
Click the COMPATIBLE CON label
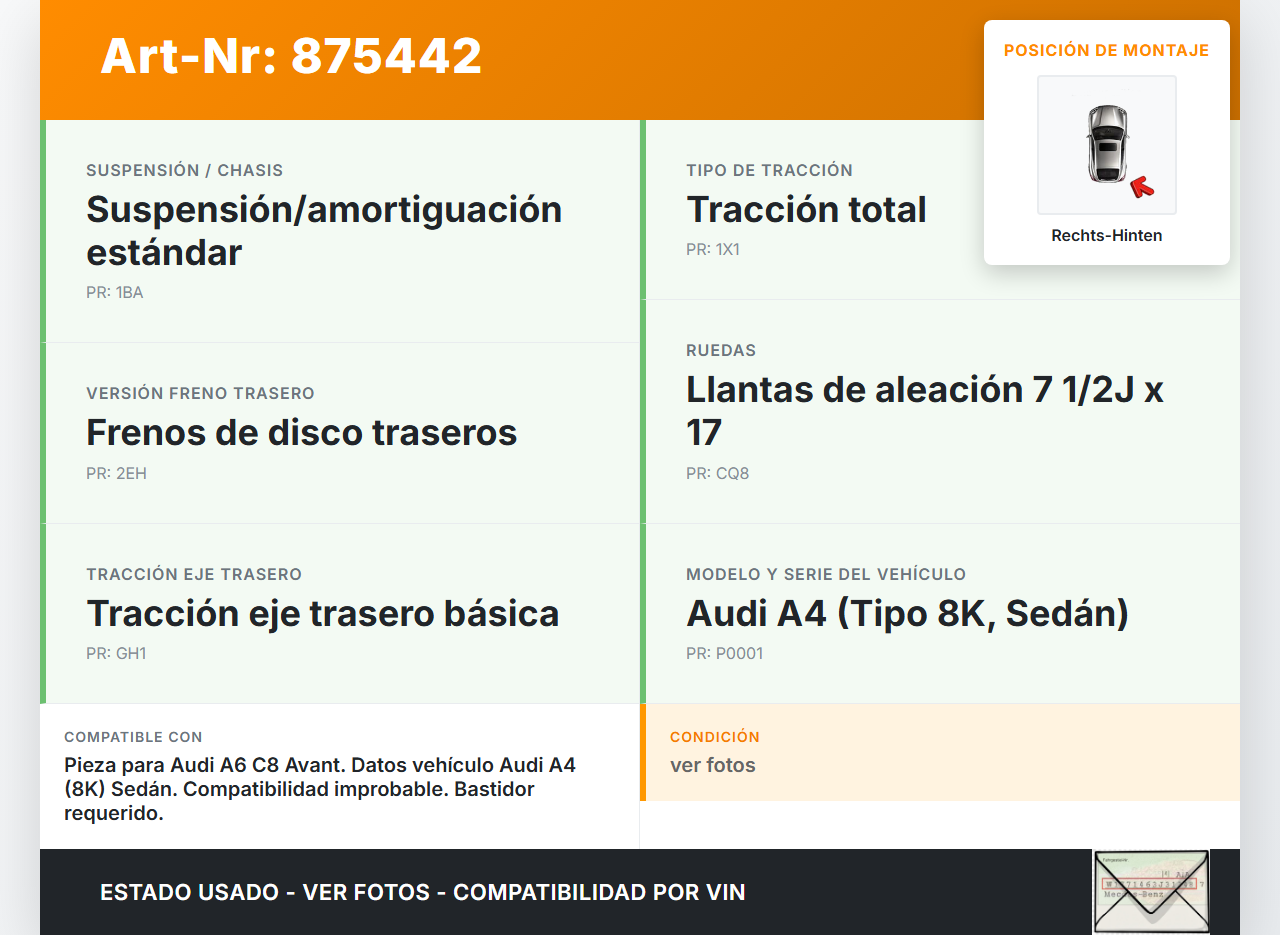[x=133, y=737]
